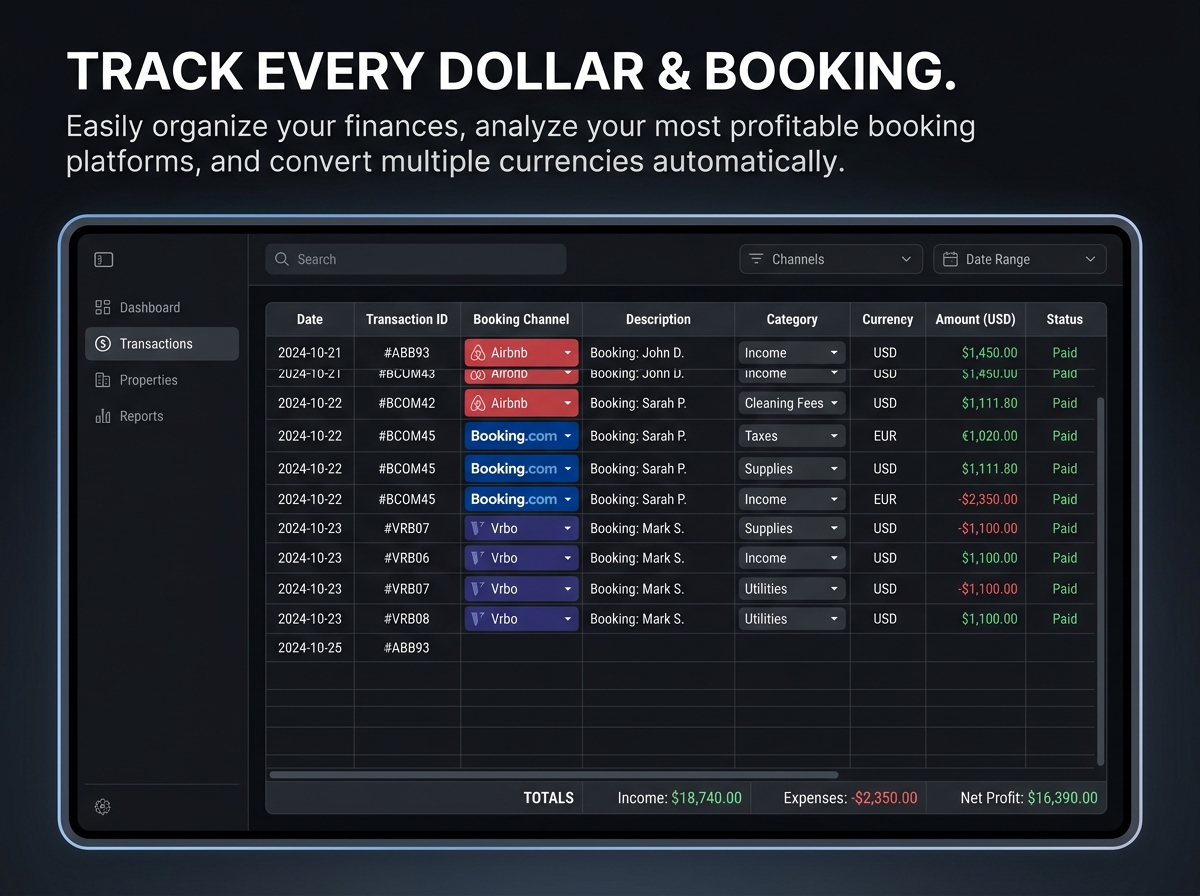Viewport: 1200px width, 896px height.
Task: Click the Reports bar chart icon
Action: 103,416
